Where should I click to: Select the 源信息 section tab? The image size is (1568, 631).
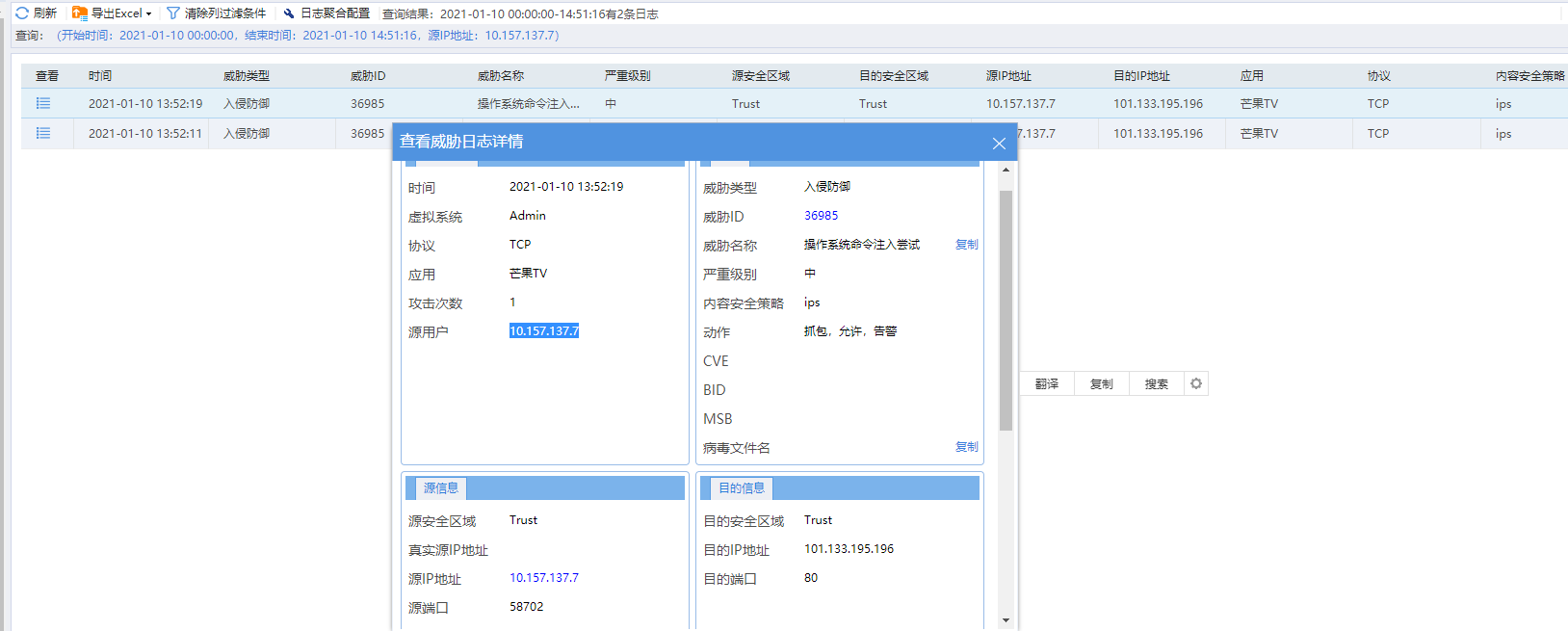(441, 488)
